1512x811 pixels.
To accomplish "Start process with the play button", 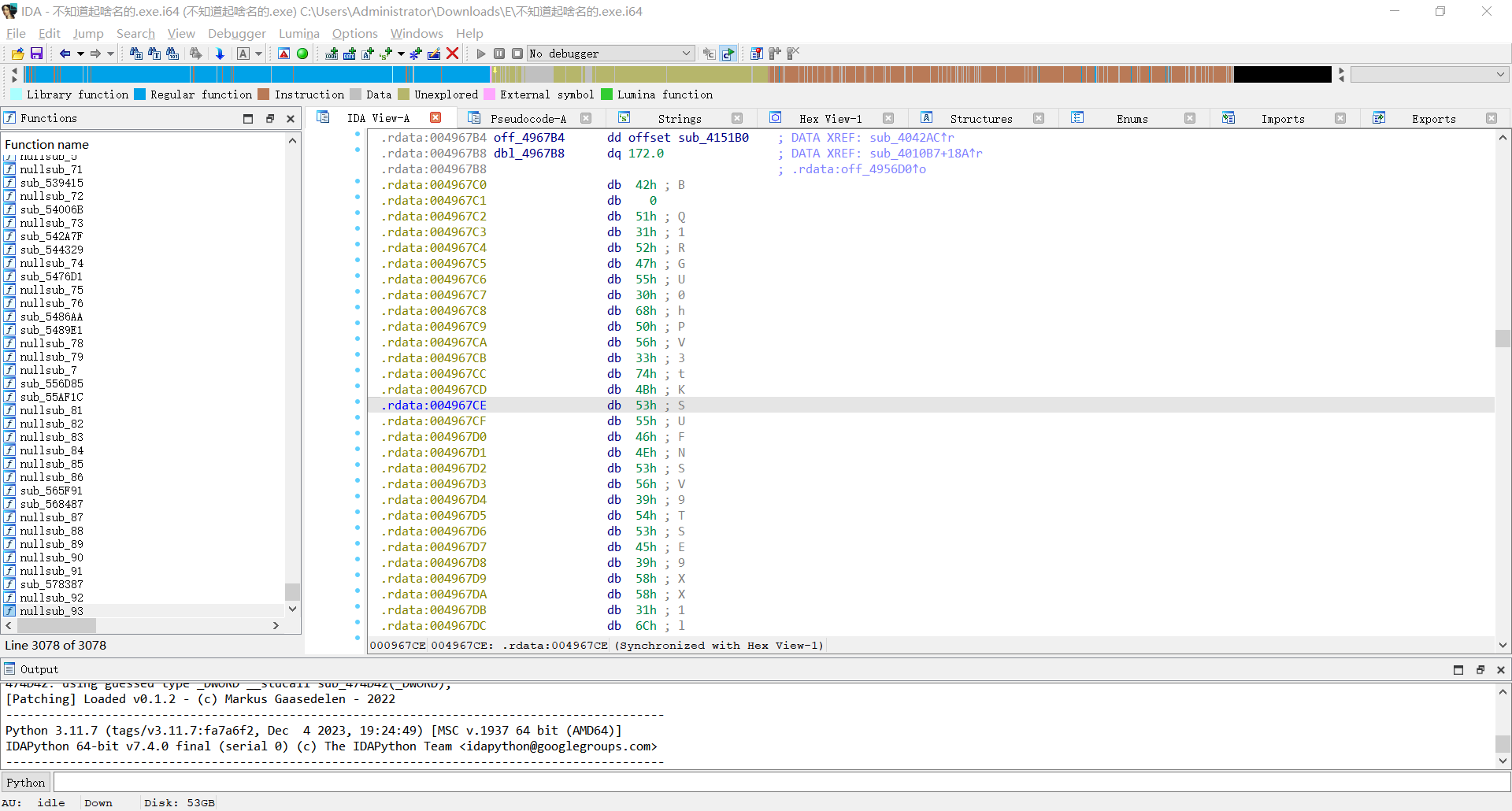I will 481,54.
